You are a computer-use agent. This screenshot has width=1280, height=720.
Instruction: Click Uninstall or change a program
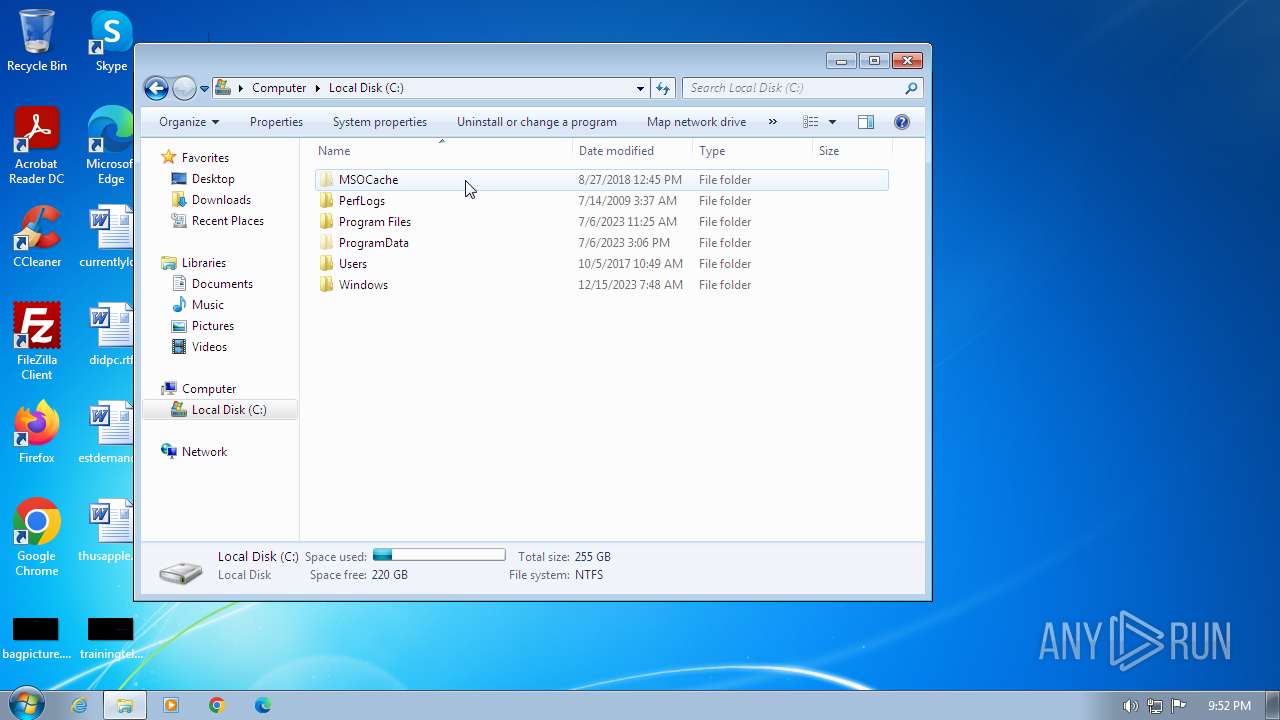537,122
